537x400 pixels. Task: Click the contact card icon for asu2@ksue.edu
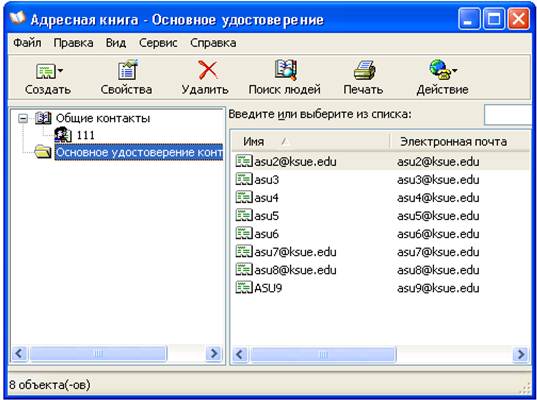tap(244, 161)
